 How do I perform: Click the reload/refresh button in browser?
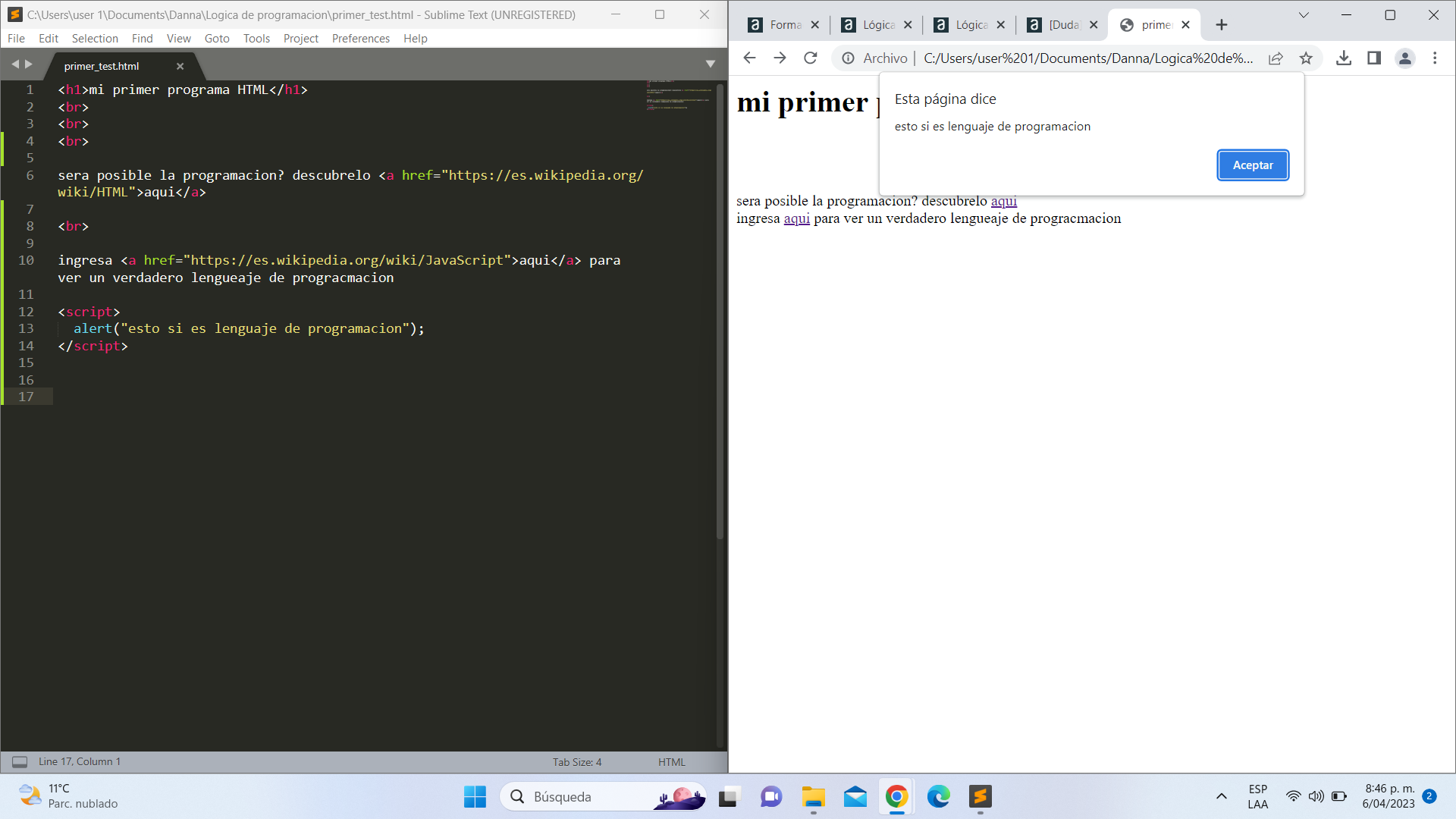coord(812,58)
